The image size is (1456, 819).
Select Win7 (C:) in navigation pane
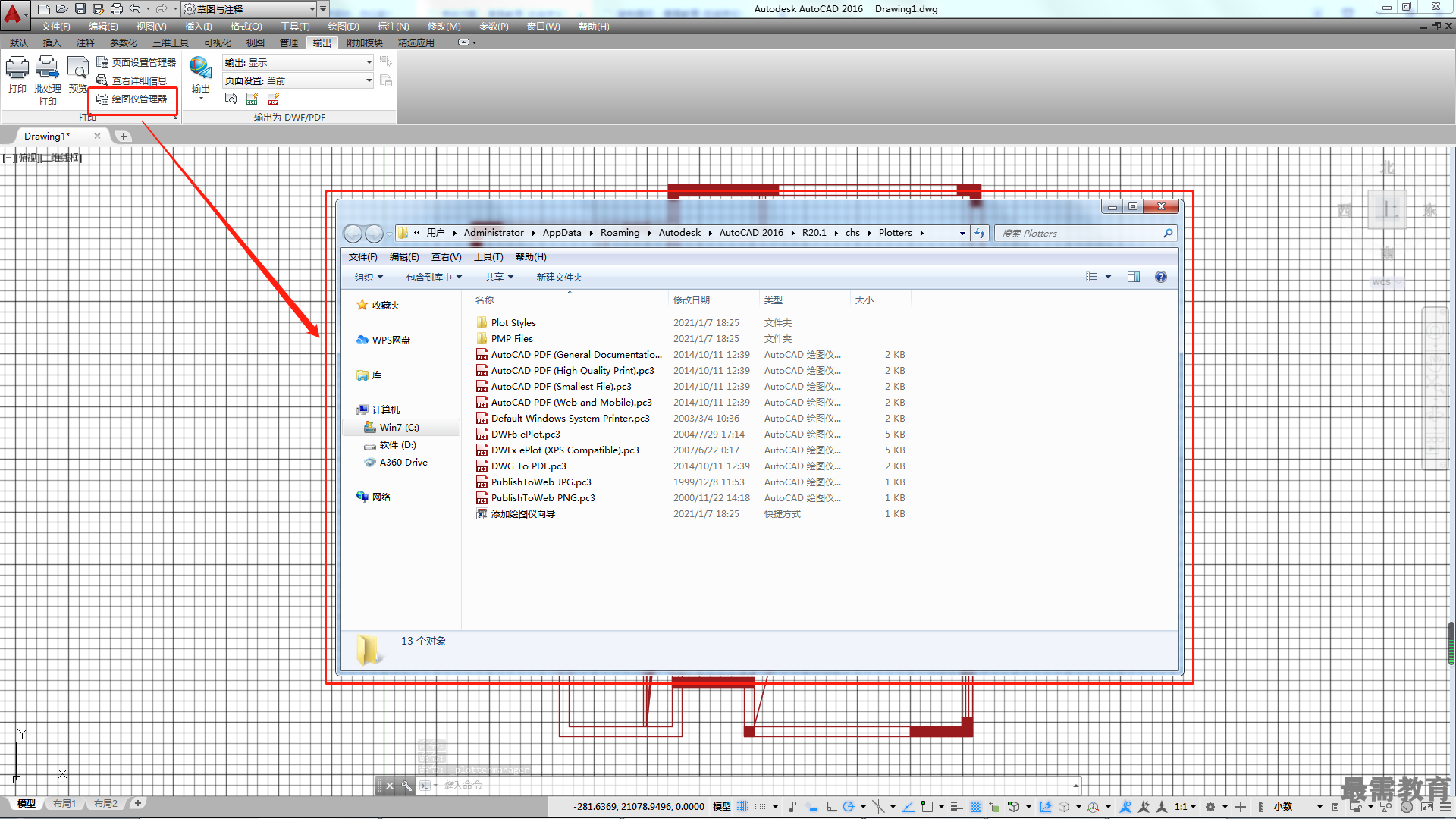tap(400, 428)
